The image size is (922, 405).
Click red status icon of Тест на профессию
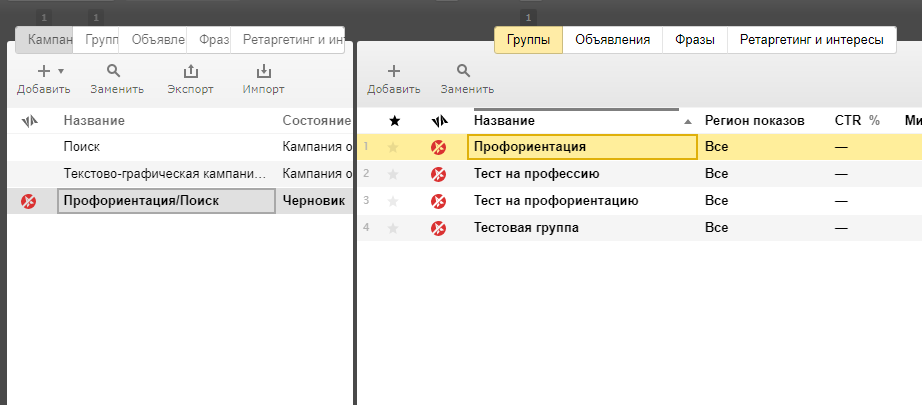439,175
